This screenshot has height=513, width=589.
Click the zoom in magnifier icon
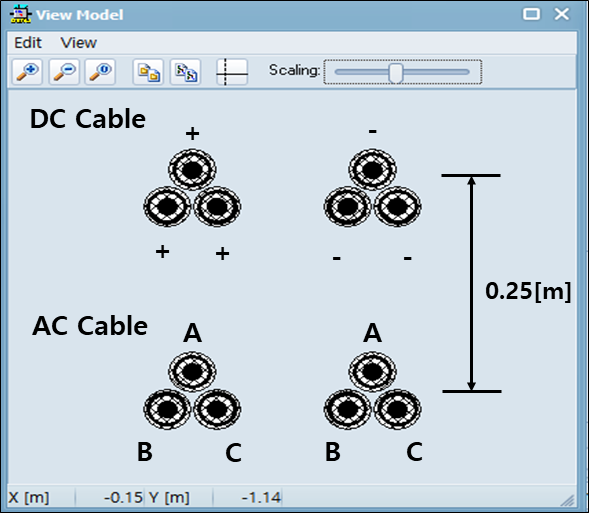tap(27, 72)
